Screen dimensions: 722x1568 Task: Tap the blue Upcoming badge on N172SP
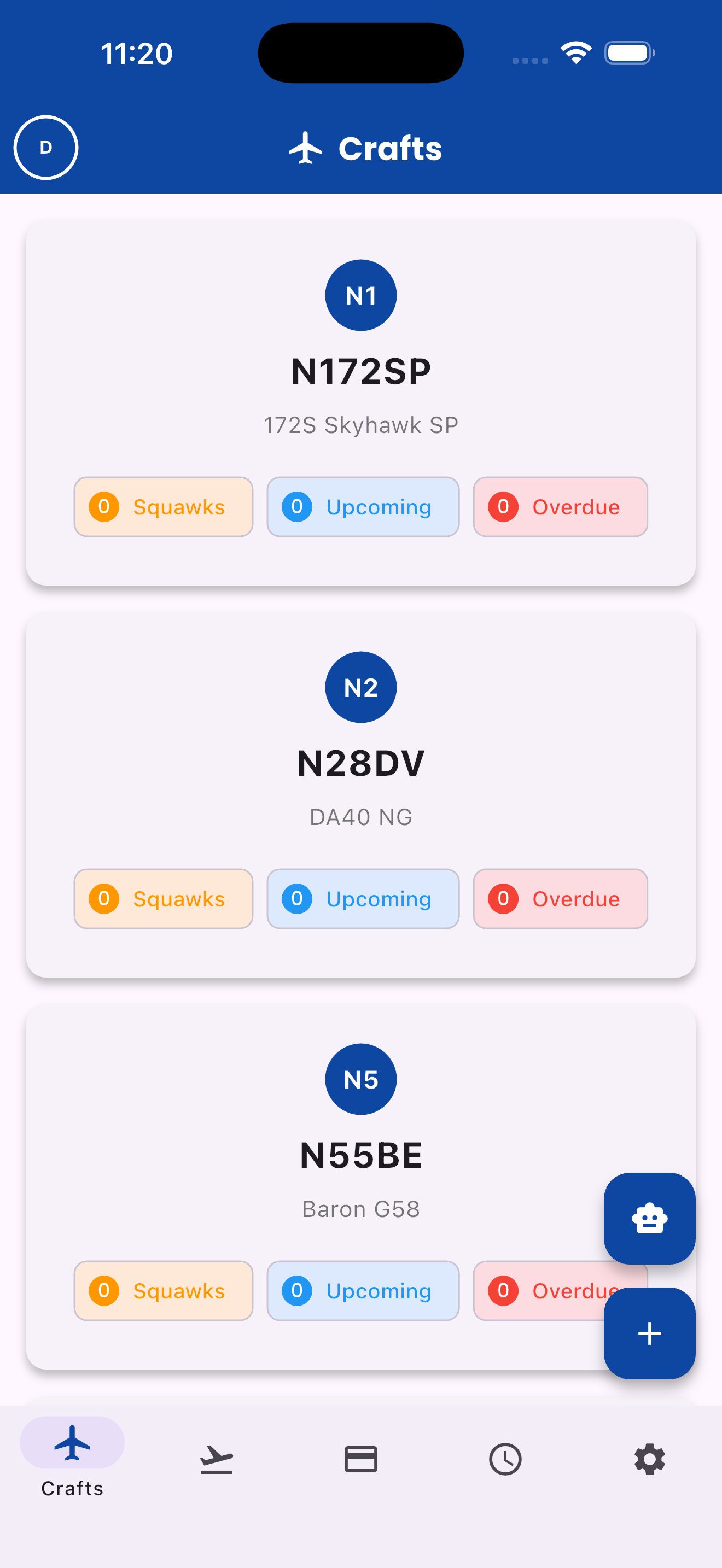[362, 506]
